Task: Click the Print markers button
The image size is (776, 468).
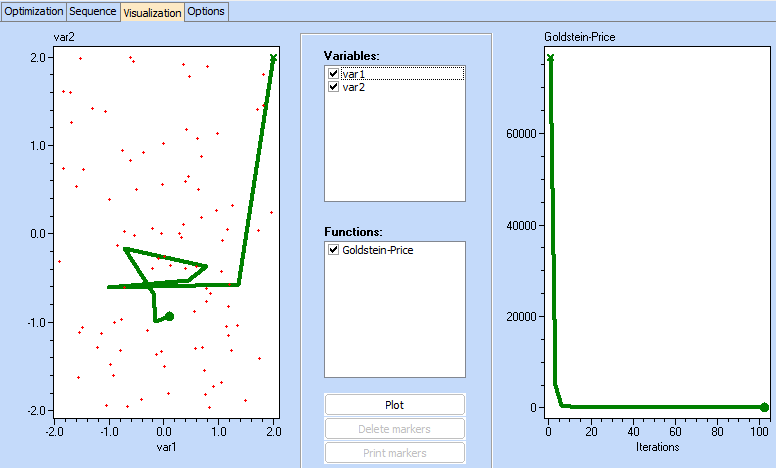Action: point(394,453)
